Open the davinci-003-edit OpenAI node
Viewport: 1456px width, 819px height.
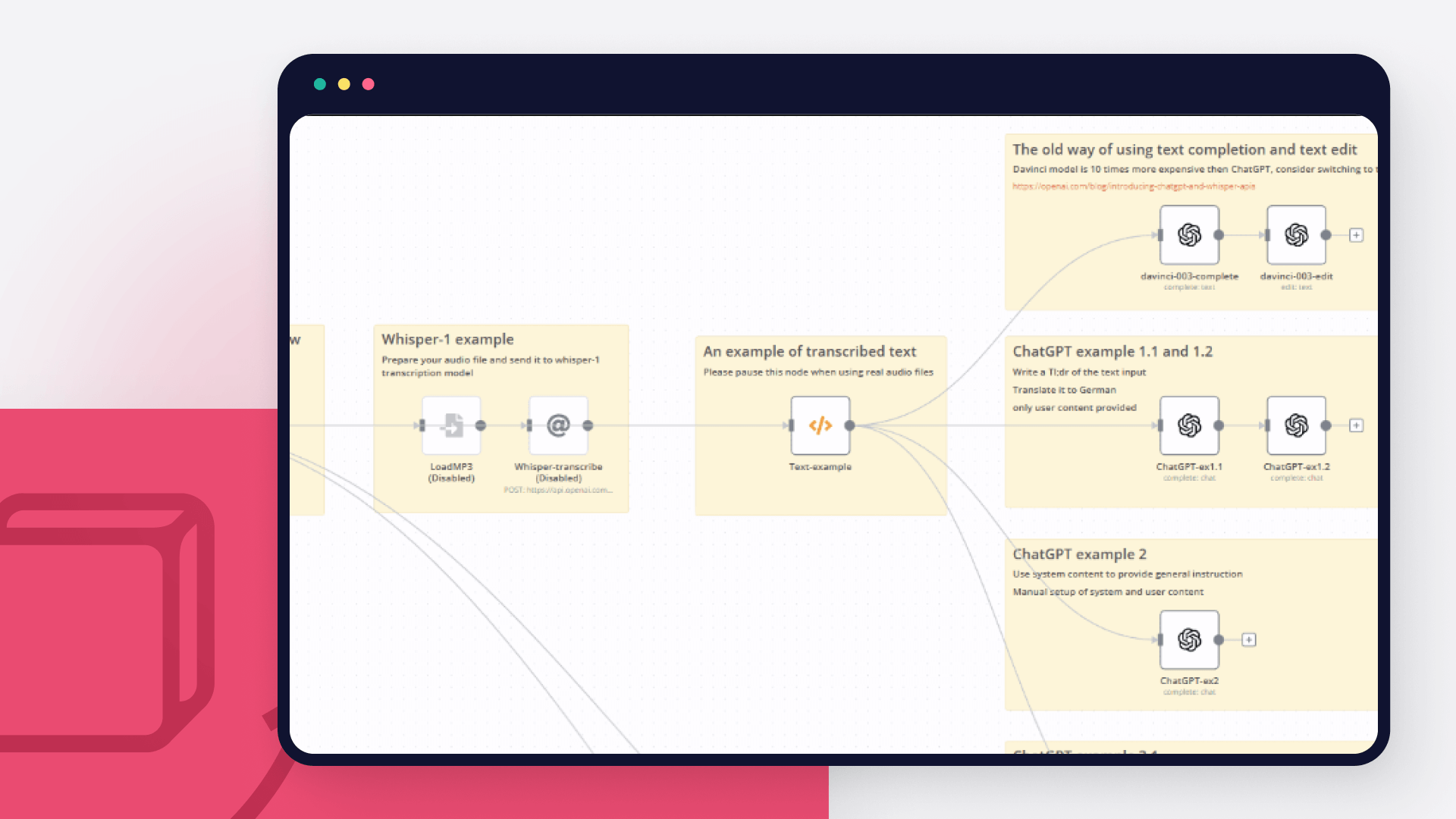tap(1295, 235)
